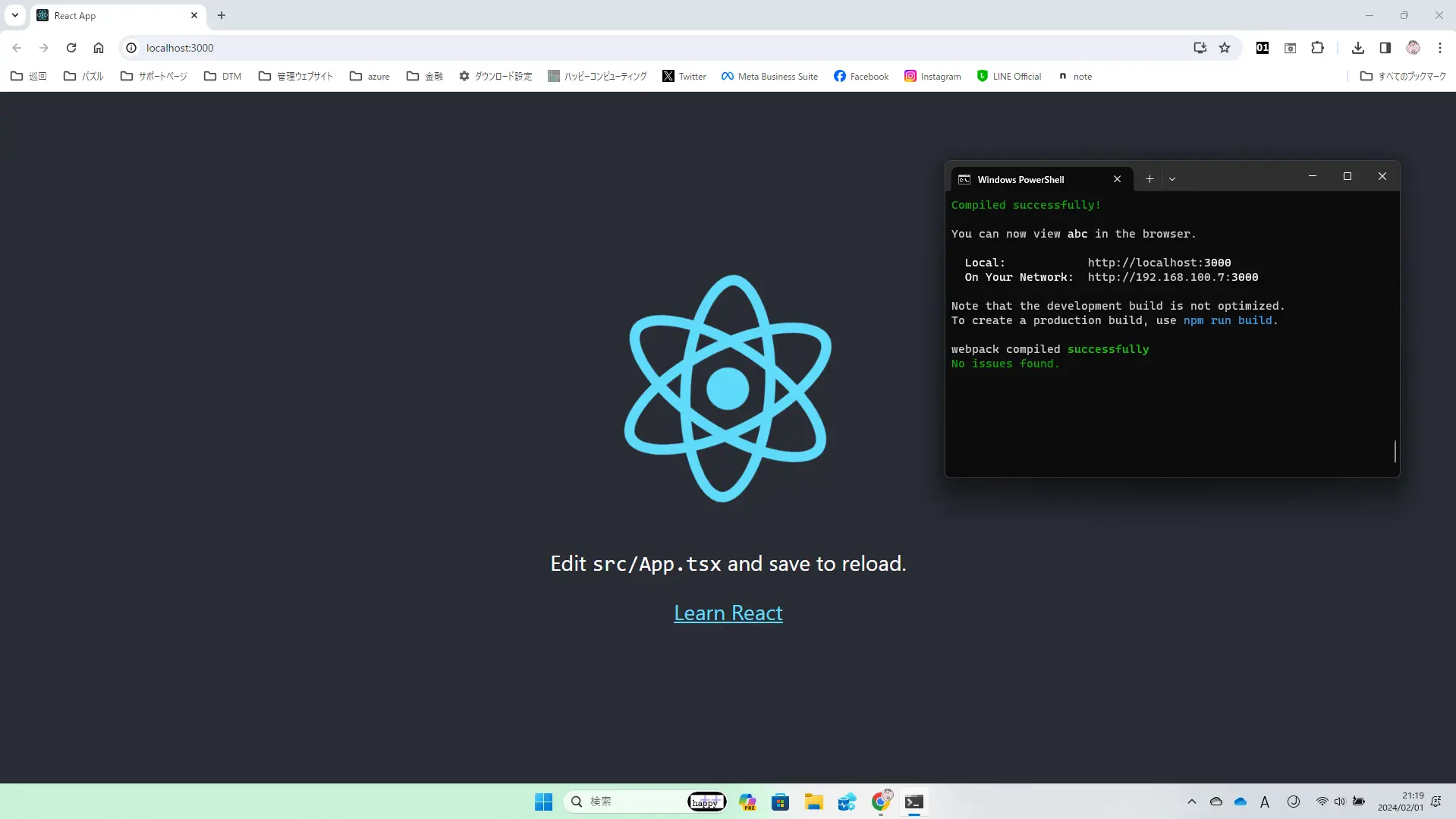Open the 管理ウェブサイト bookmark folder
1456x819 pixels.
tap(296, 76)
